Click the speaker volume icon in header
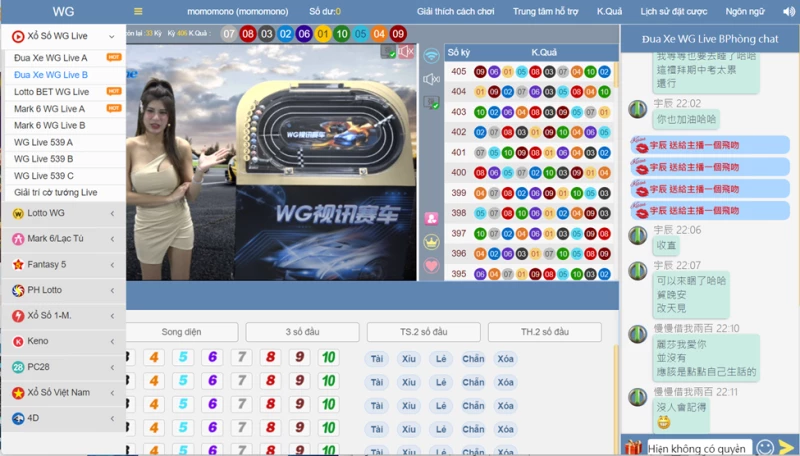The height and width of the screenshot is (456, 800). [789, 11]
